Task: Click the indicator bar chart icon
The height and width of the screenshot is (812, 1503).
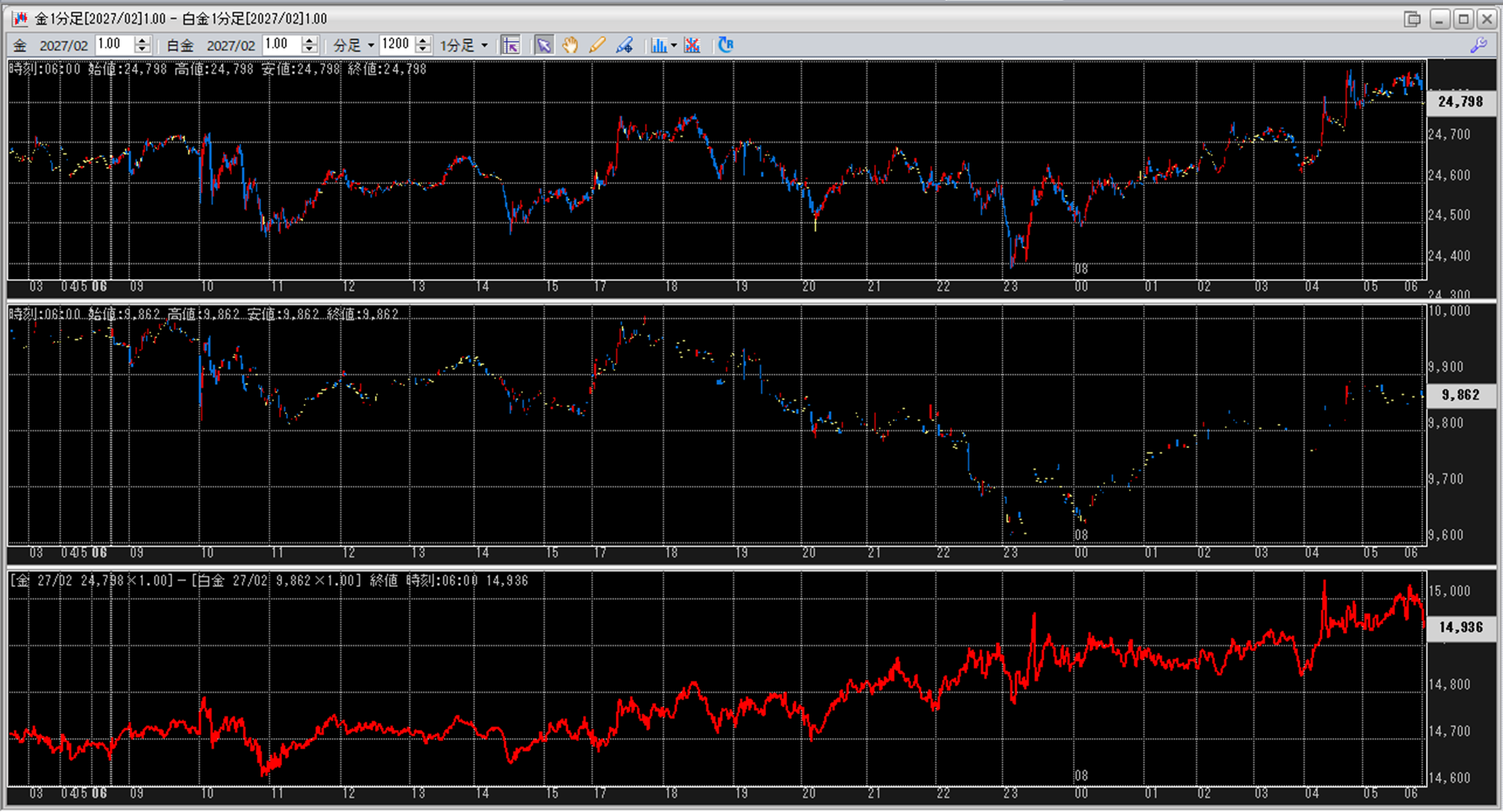Action: pyautogui.click(x=658, y=46)
